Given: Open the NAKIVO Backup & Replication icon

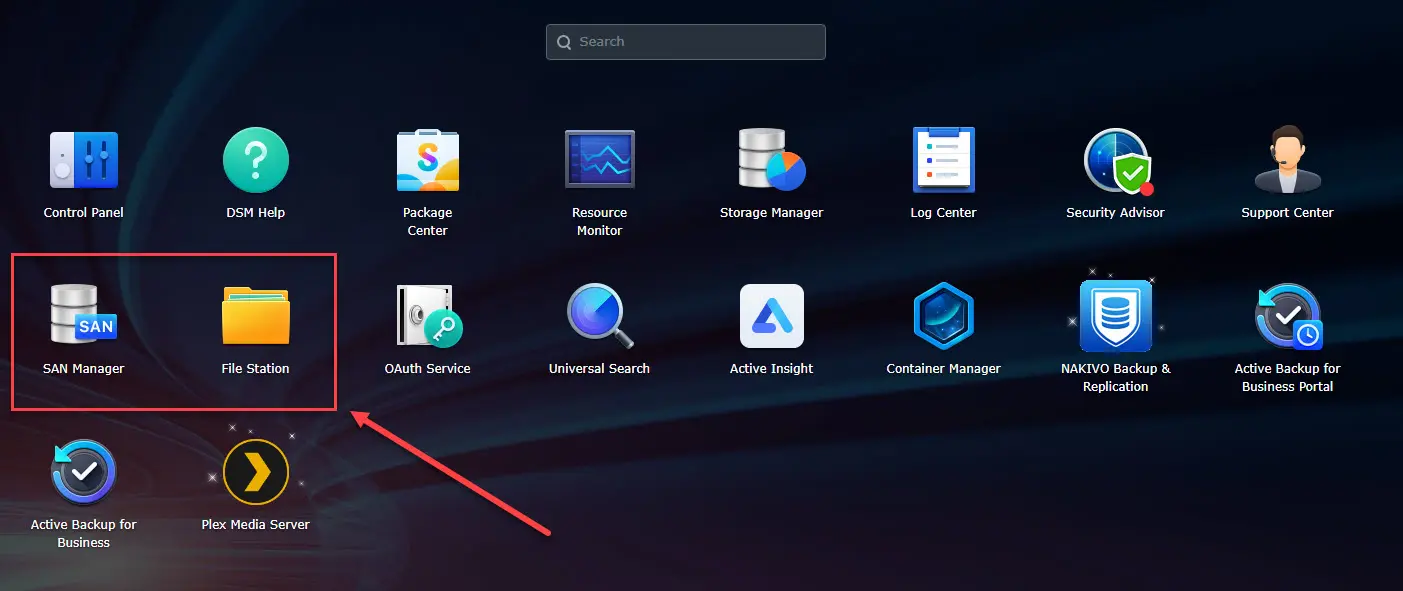Looking at the screenshot, I should [x=1116, y=316].
